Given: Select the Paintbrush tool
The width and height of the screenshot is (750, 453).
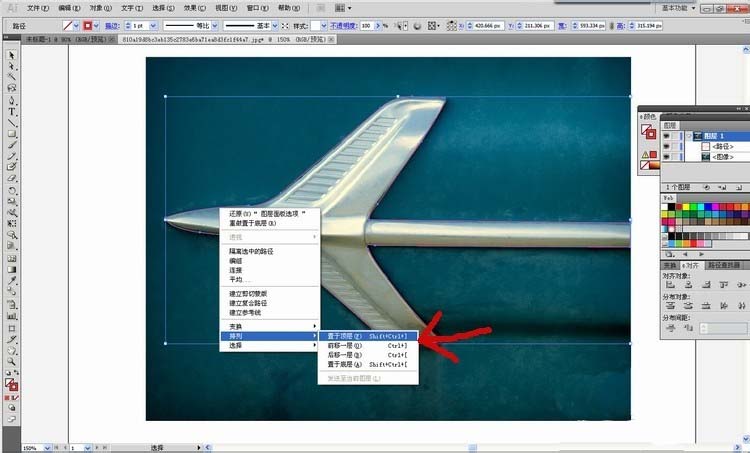Looking at the screenshot, I should tap(11, 145).
